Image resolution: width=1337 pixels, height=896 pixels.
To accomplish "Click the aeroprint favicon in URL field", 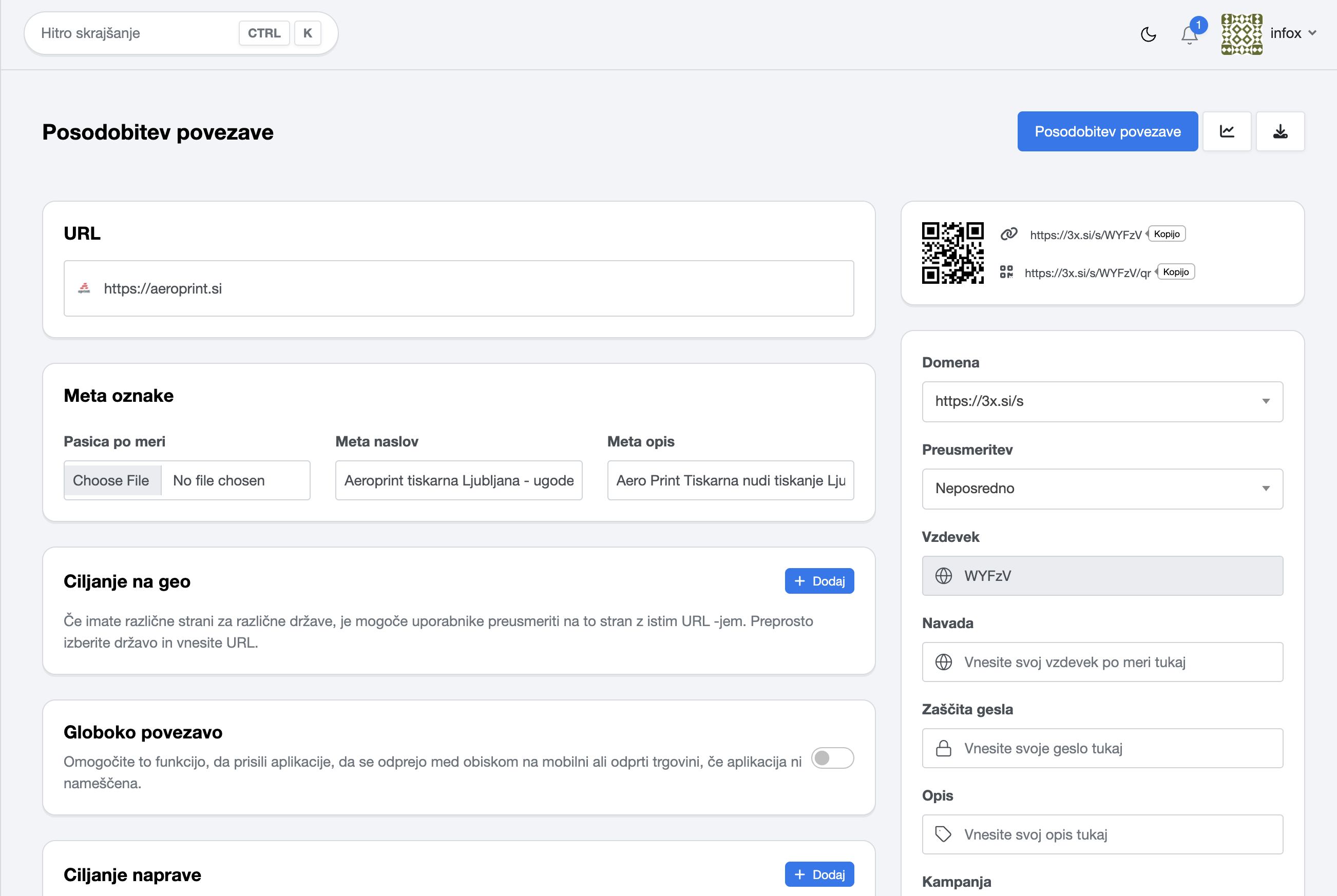I will point(84,288).
